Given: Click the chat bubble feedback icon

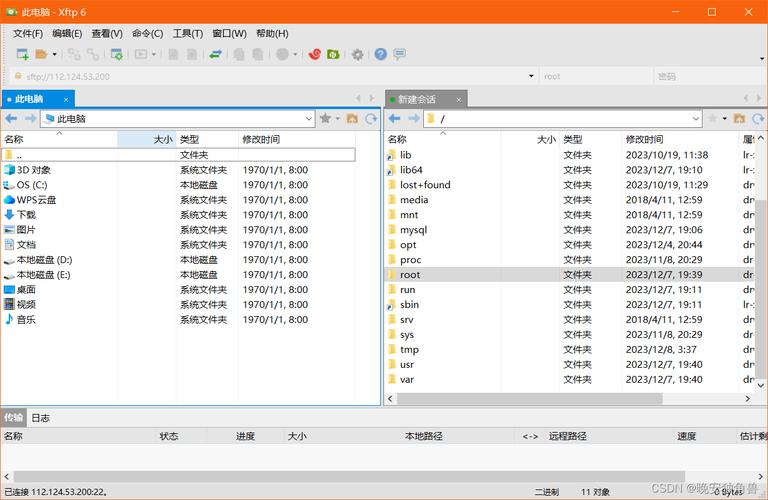Looking at the screenshot, I should pyautogui.click(x=400, y=54).
